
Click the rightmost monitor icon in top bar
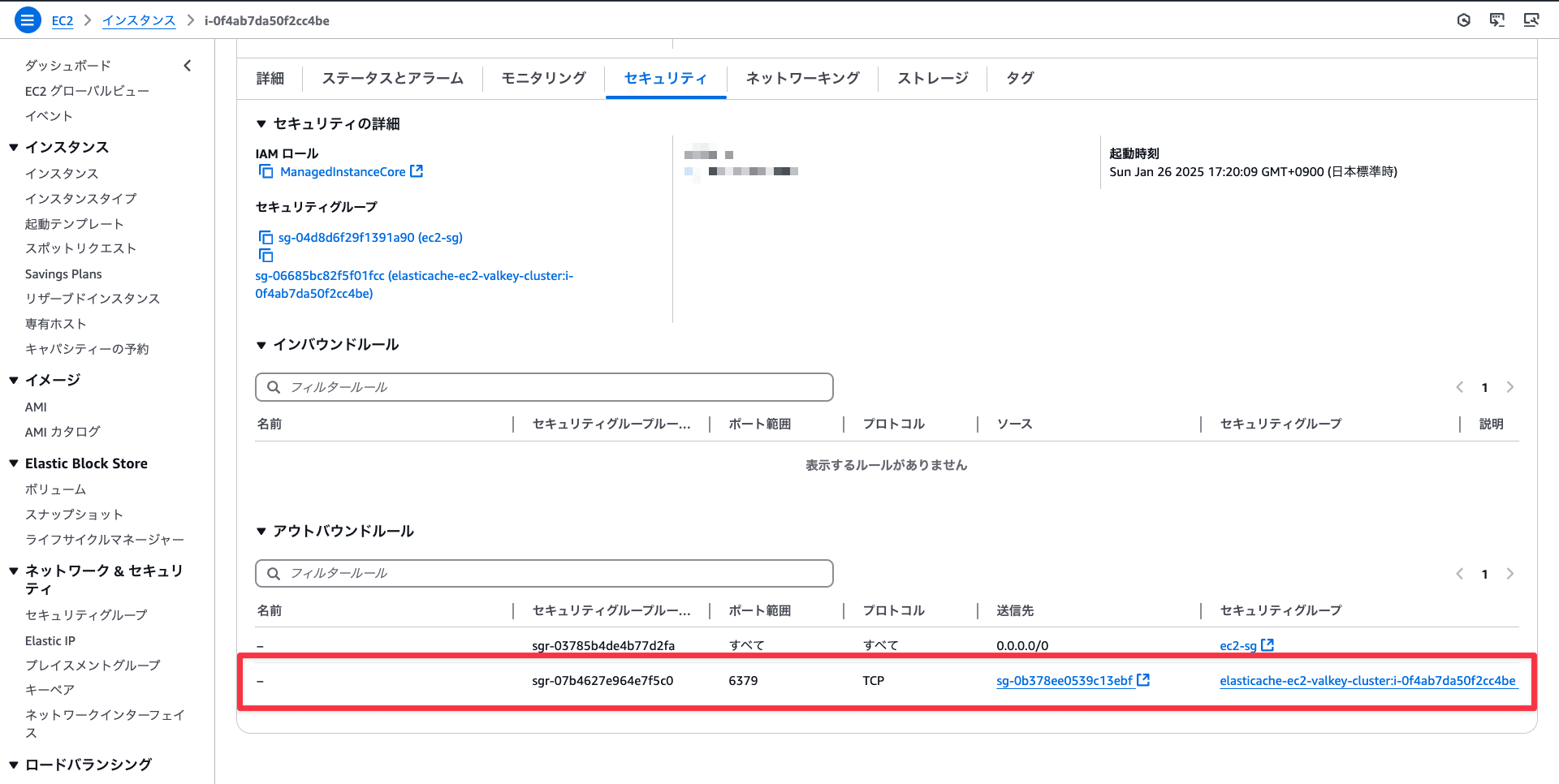pyautogui.click(x=1531, y=20)
